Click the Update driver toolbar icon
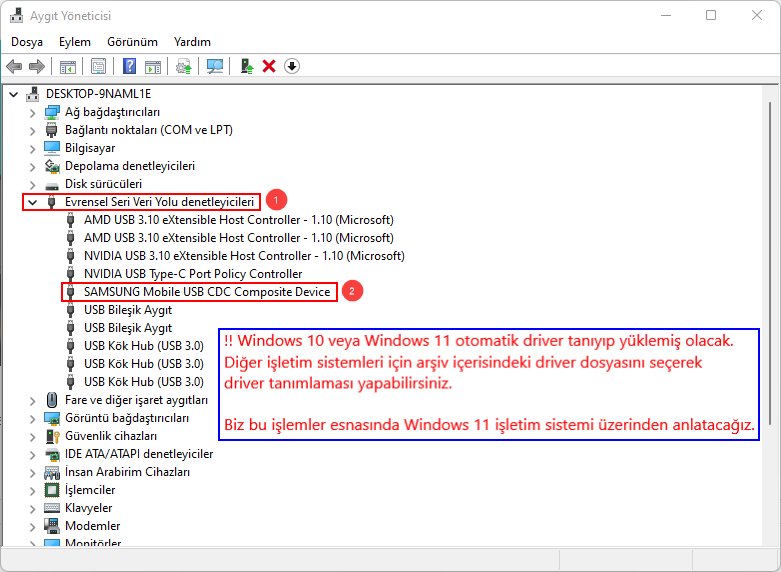Viewport: 781px width, 572px height. pyautogui.click(x=184, y=66)
